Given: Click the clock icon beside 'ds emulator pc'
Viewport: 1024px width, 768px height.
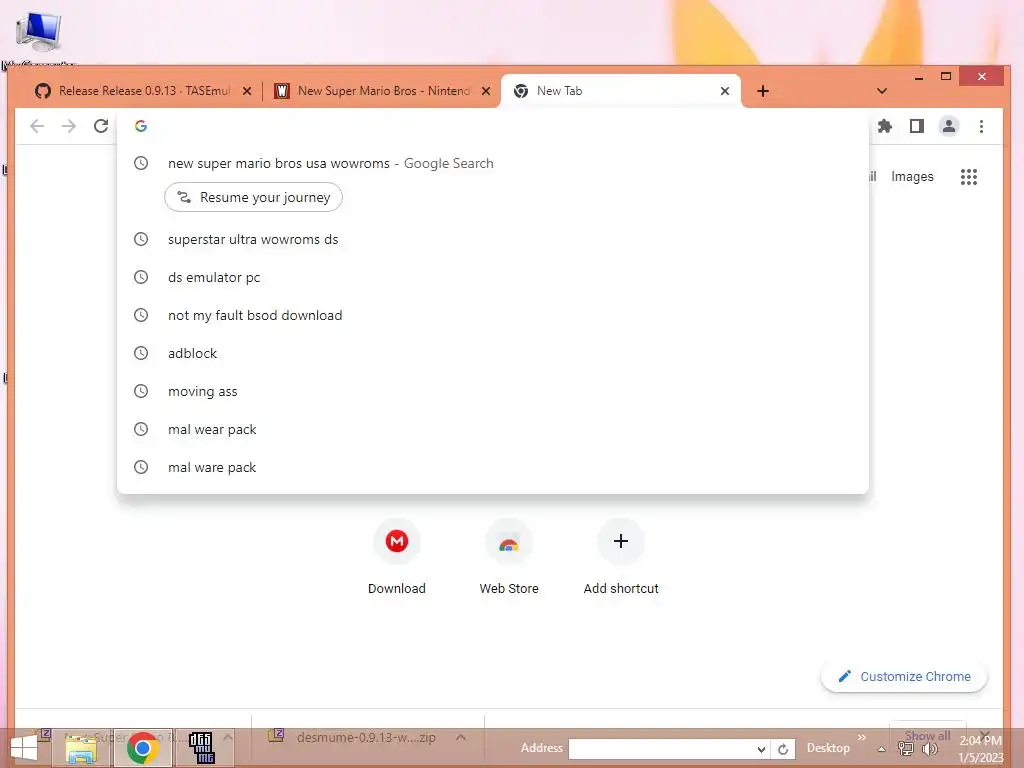Looking at the screenshot, I should click(x=141, y=277).
